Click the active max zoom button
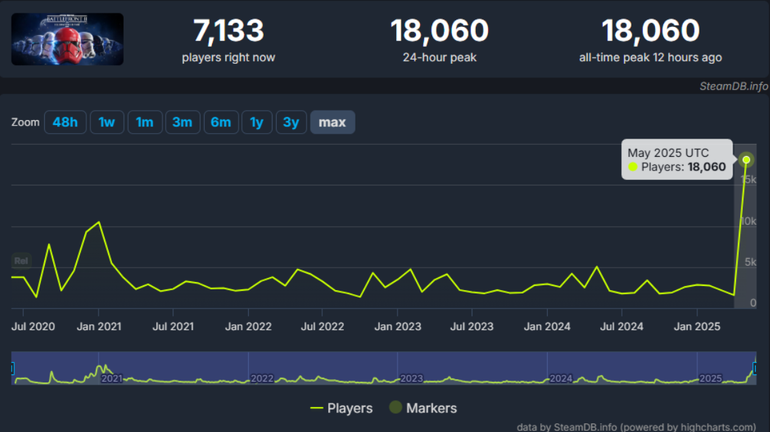The height and width of the screenshot is (432, 770). 332,122
